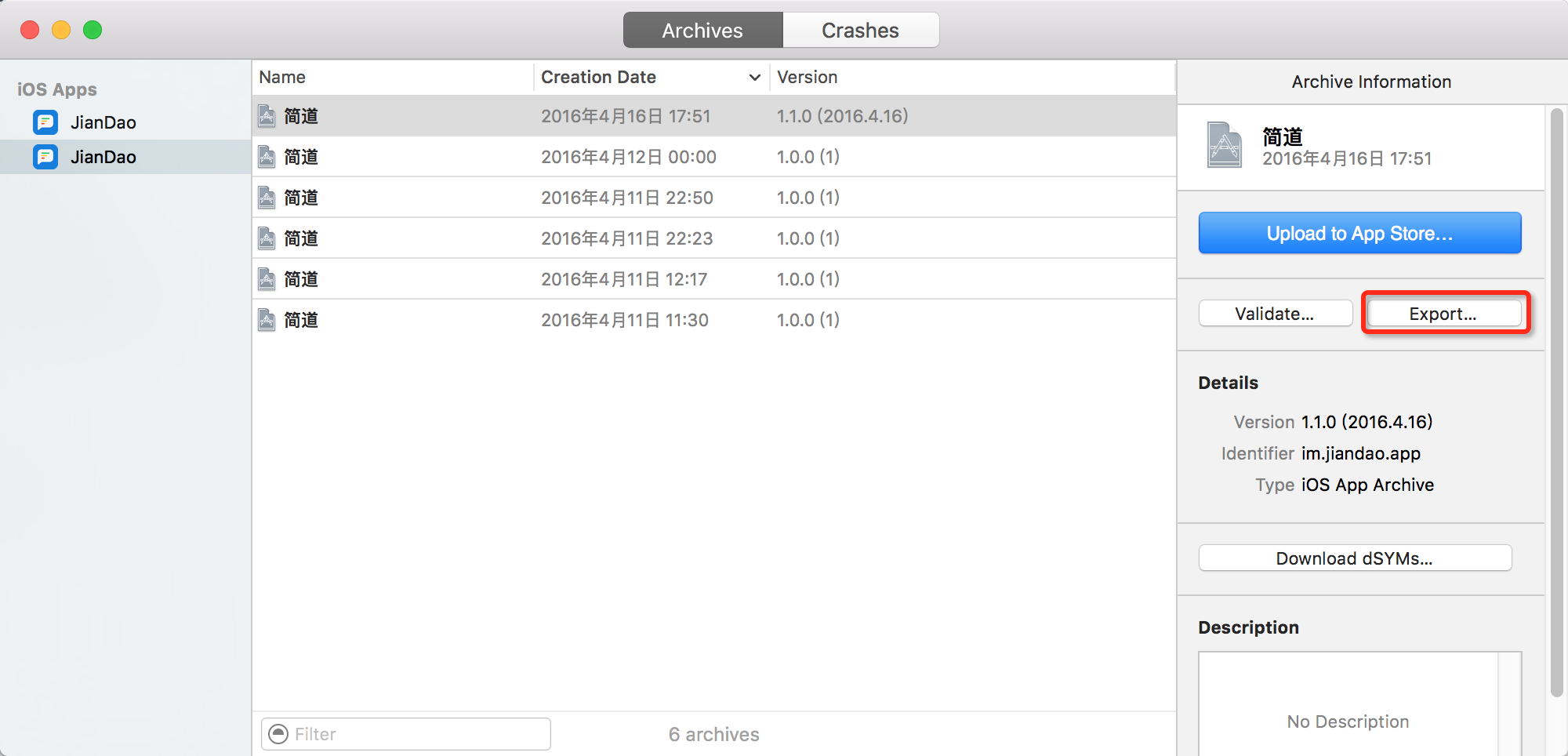The image size is (1568, 756).
Task: Click the red close window button
Action: [30, 30]
